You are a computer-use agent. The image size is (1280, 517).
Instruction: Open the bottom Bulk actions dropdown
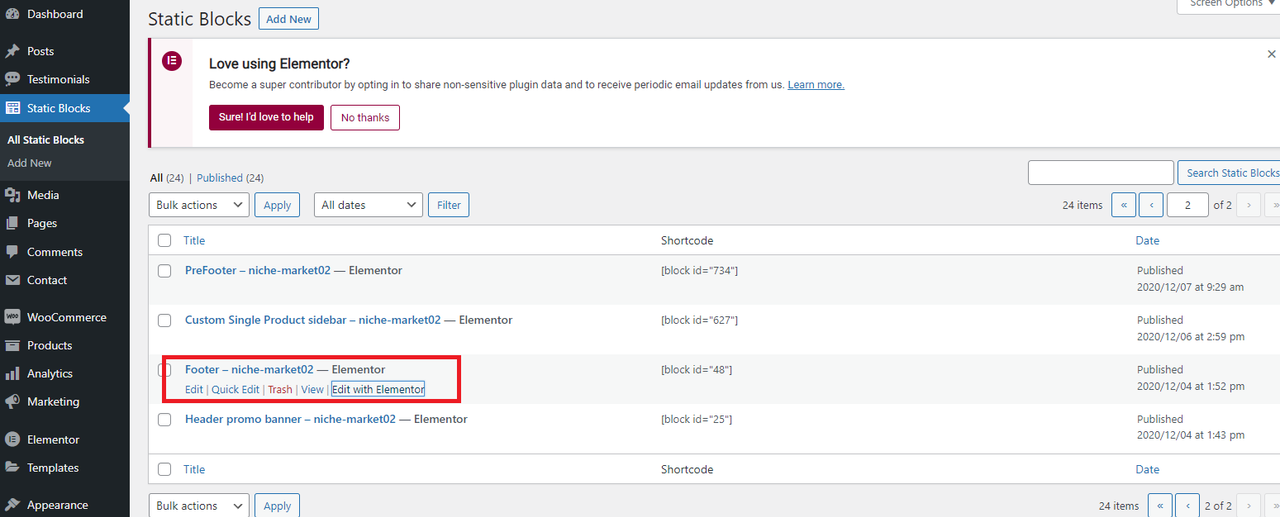coord(199,506)
